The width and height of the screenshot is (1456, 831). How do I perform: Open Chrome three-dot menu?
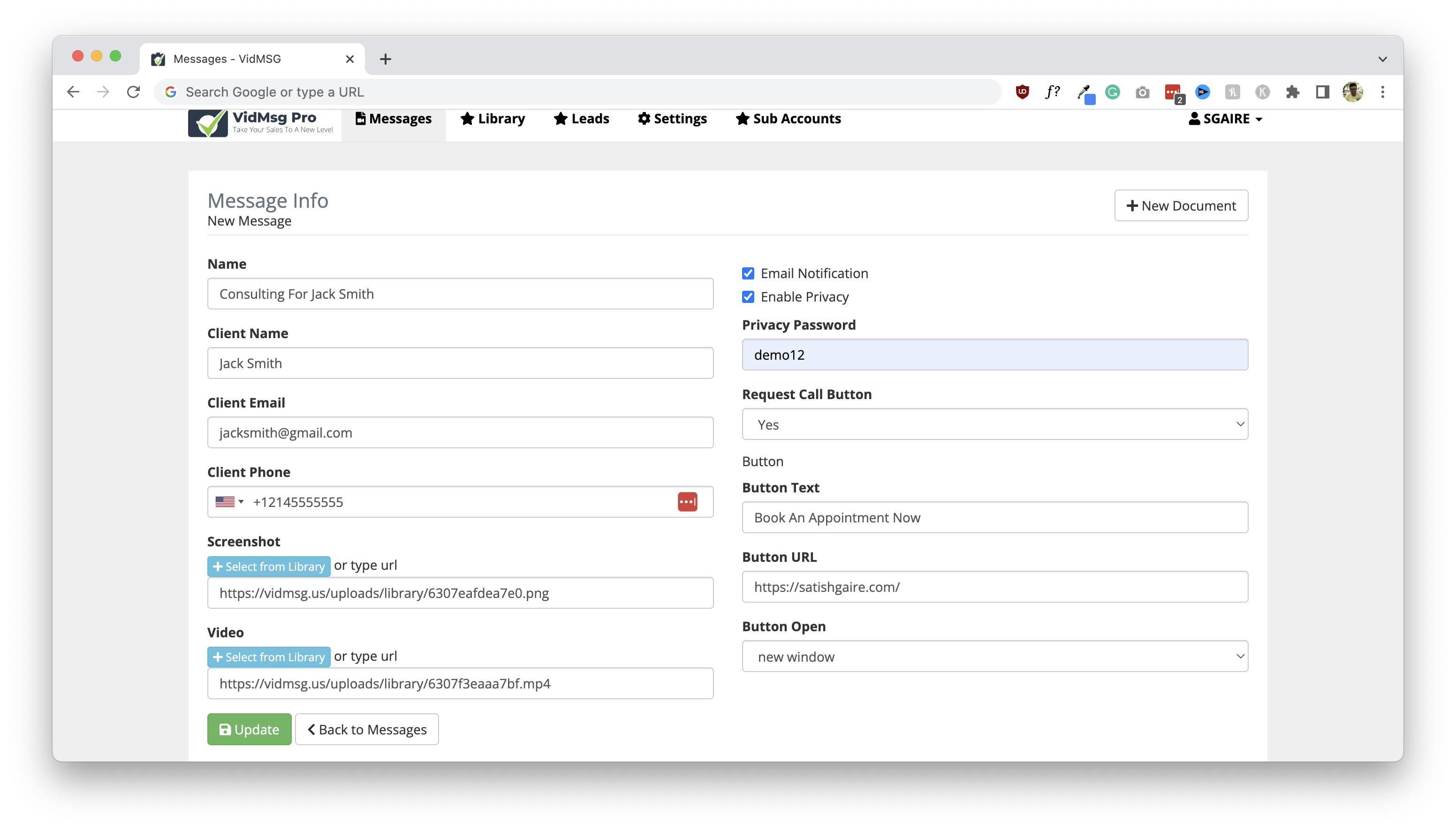pos(1383,92)
